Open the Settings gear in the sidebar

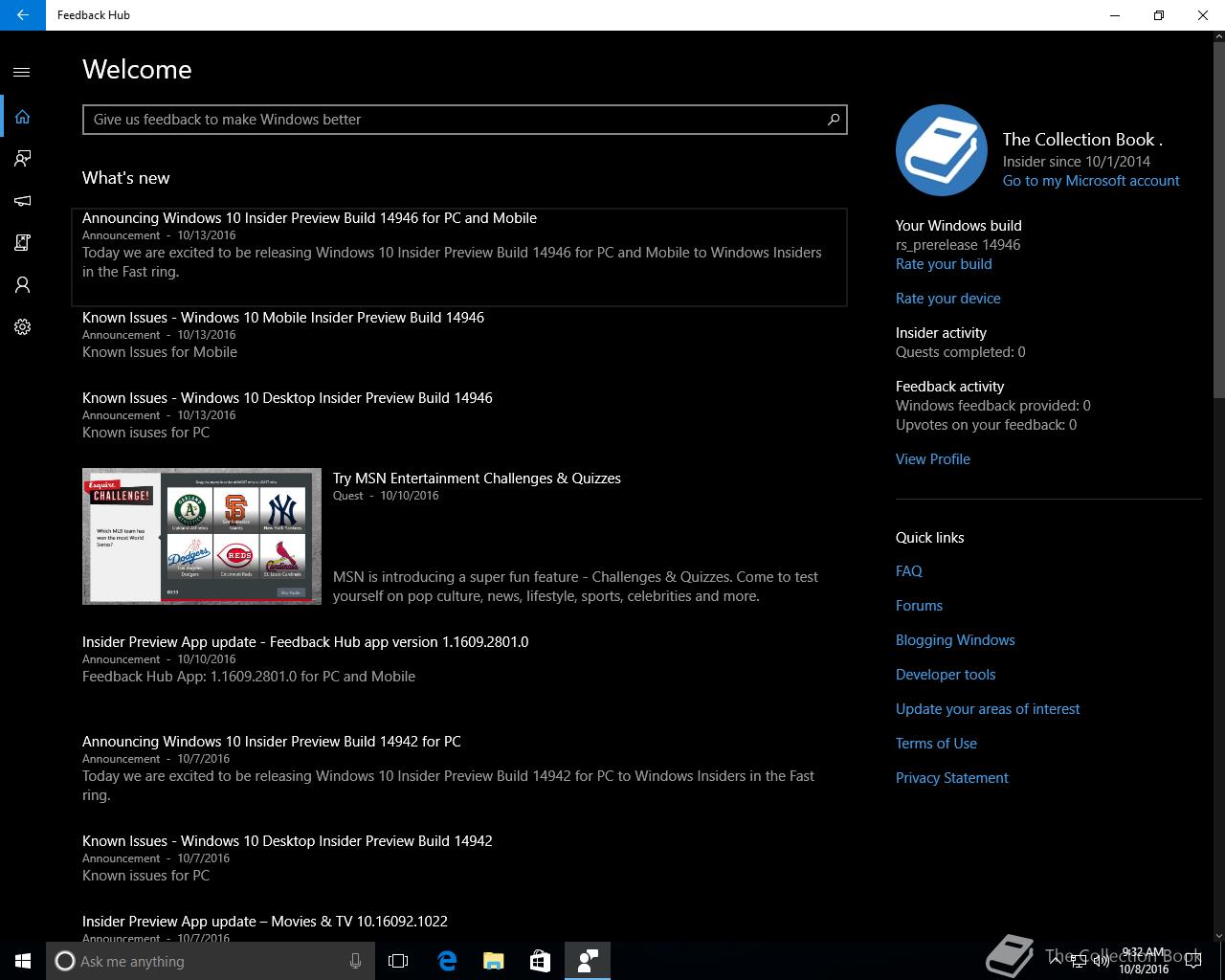(22, 327)
